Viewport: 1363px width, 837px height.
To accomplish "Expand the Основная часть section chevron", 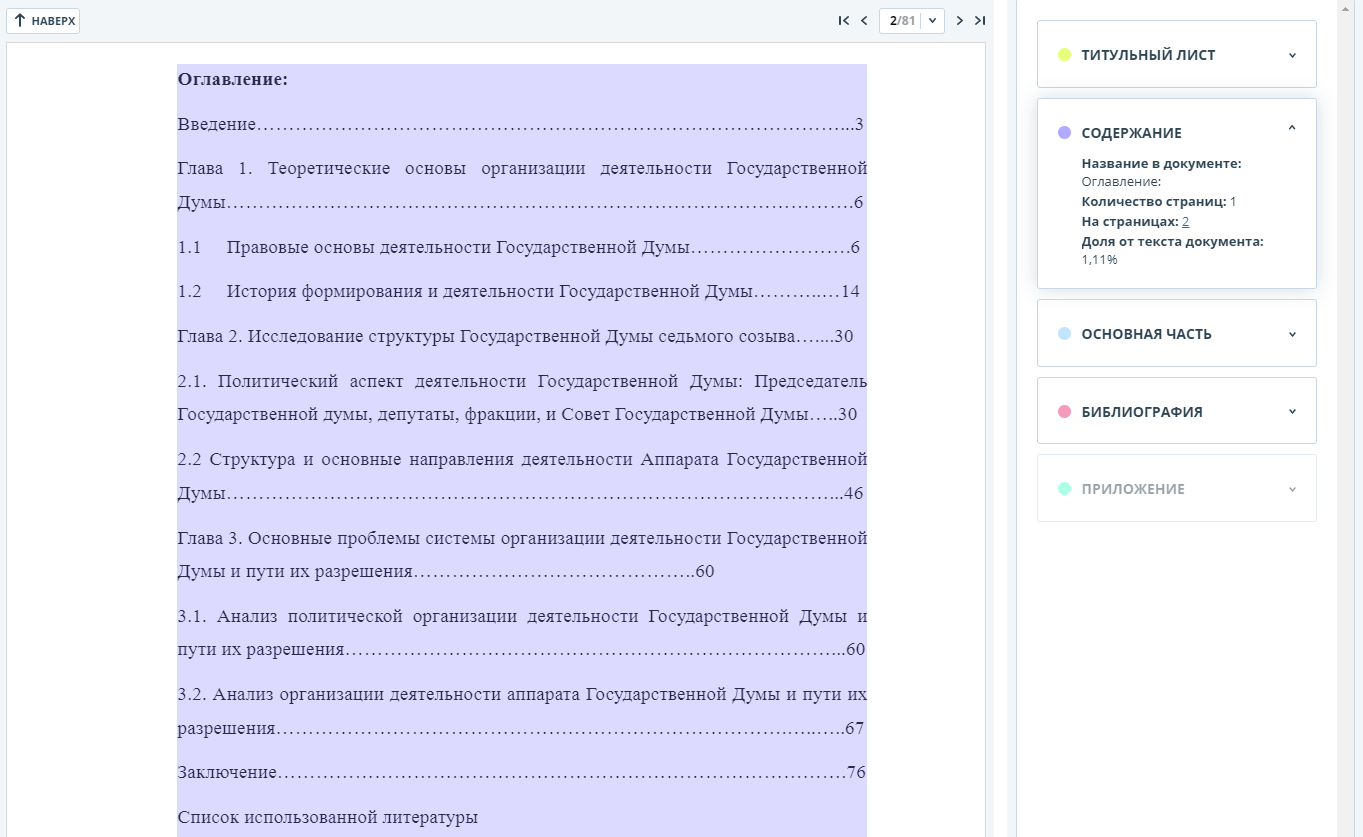I will click(x=1292, y=334).
